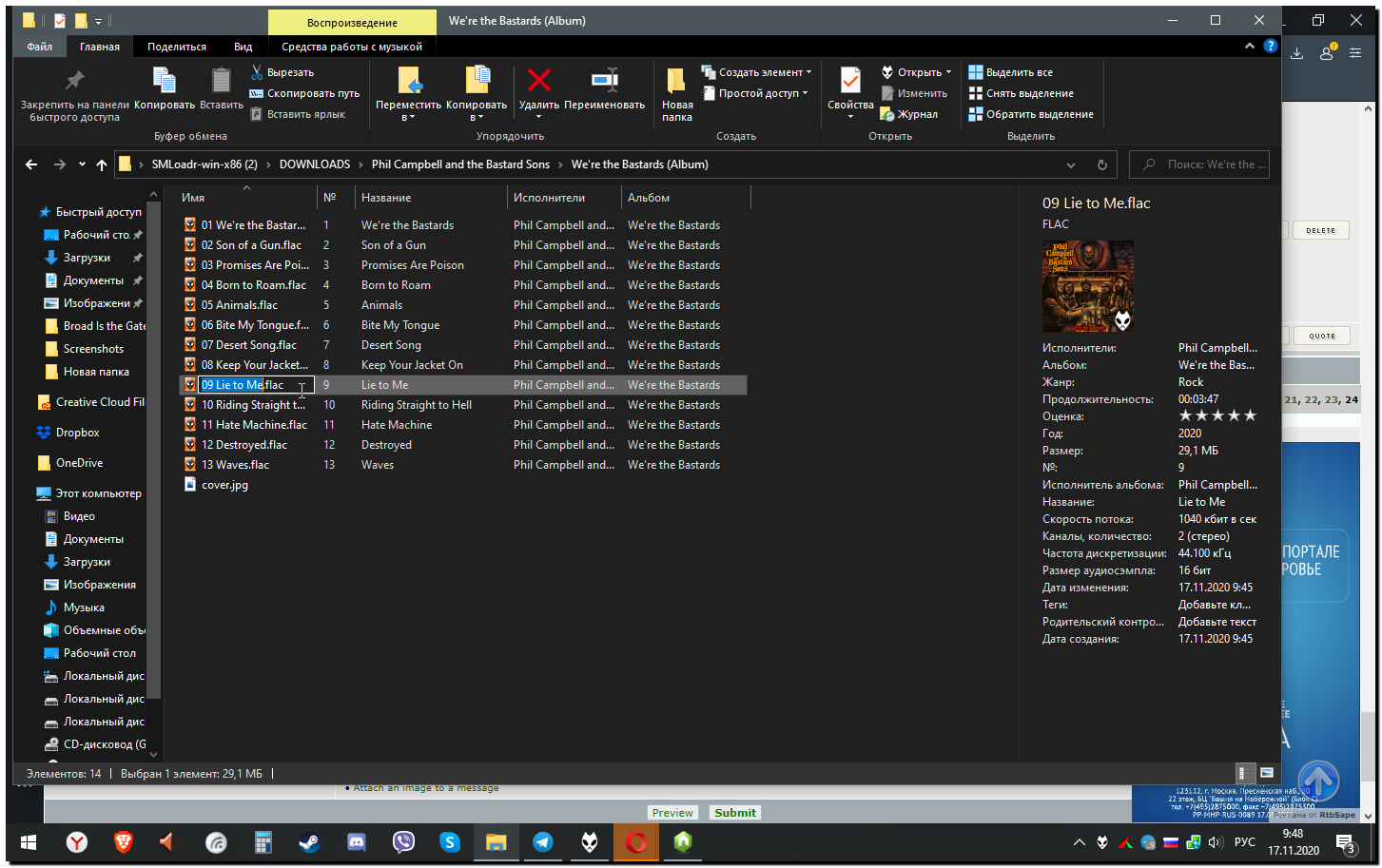Viewport: 1382px width, 868px height.
Task: Click the rename field of 09 Lie to Me
Action: pos(256,385)
